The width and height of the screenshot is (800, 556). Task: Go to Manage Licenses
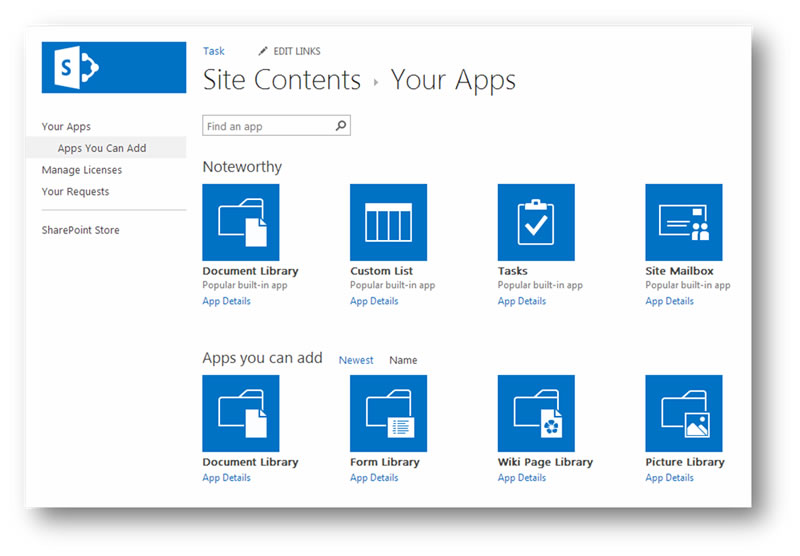pyautogui.click(x=82, y=170)
